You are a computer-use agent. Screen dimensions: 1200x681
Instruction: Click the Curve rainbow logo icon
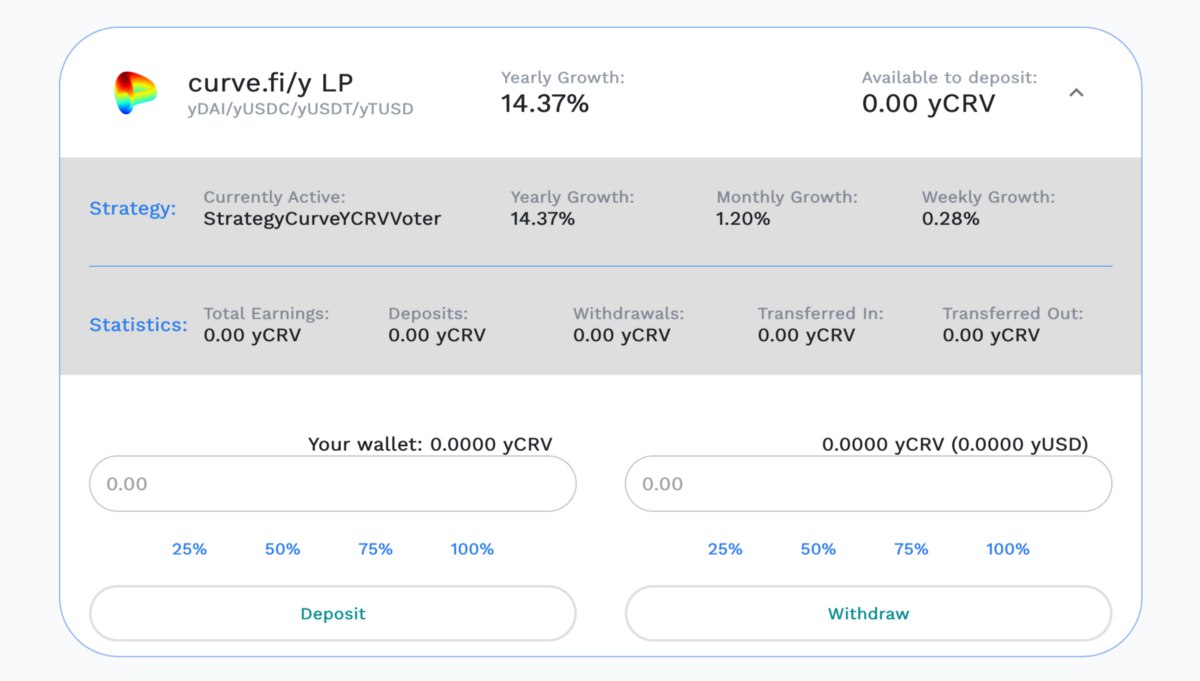coord(135,93)
